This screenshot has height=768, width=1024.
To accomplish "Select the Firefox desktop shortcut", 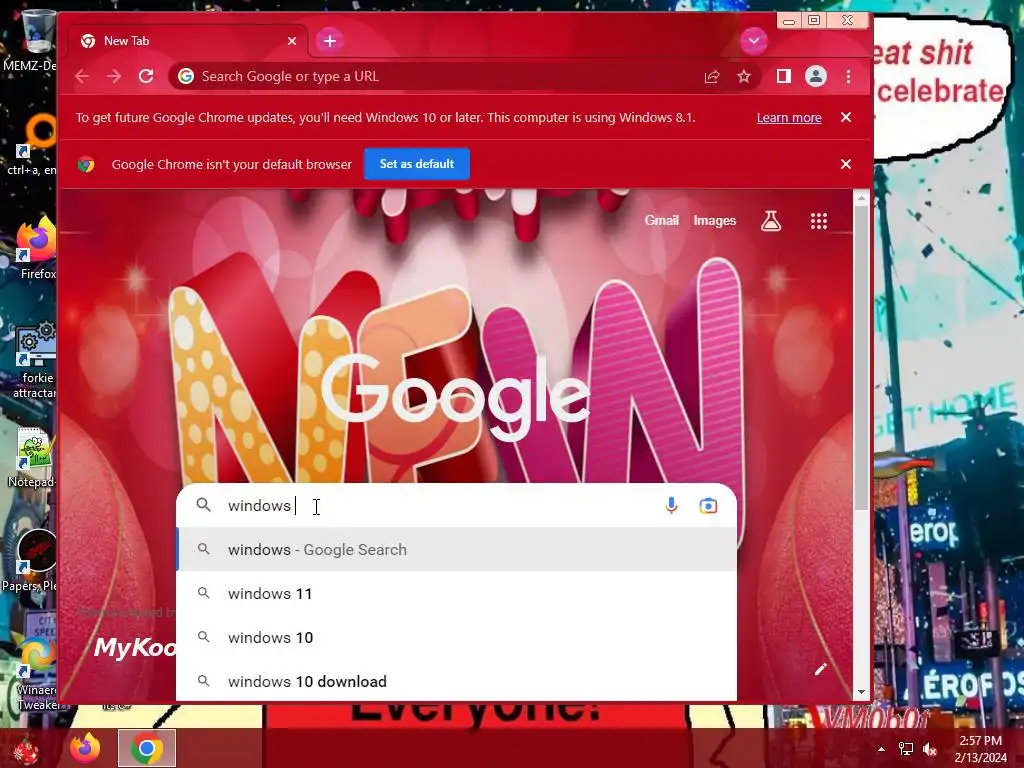I will [37, 248].
